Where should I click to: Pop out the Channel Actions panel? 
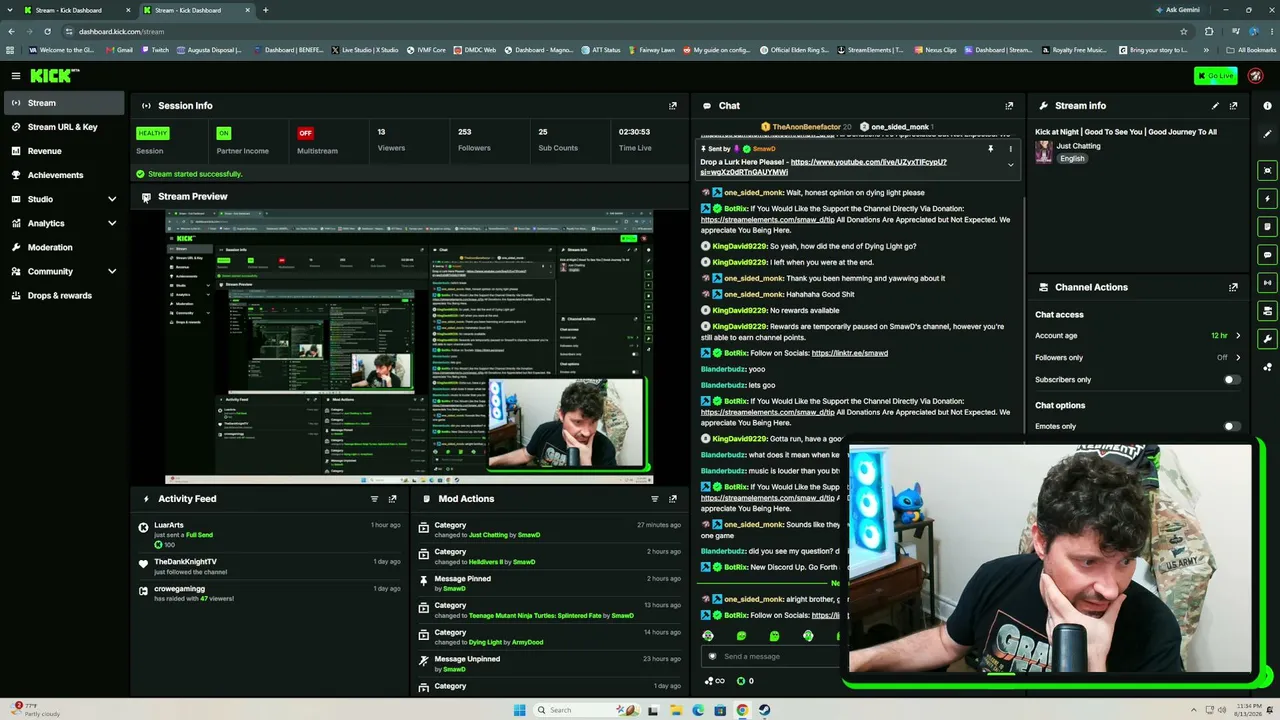tap(1233, 287)
